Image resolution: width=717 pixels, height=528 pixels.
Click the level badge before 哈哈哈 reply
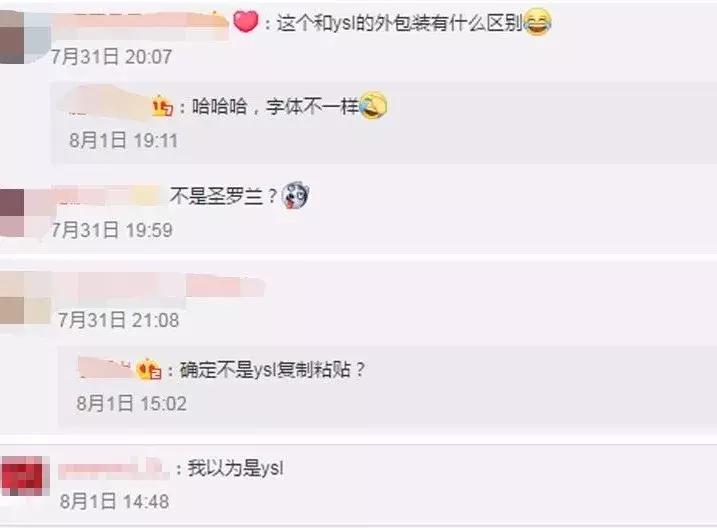coord(162,107)
